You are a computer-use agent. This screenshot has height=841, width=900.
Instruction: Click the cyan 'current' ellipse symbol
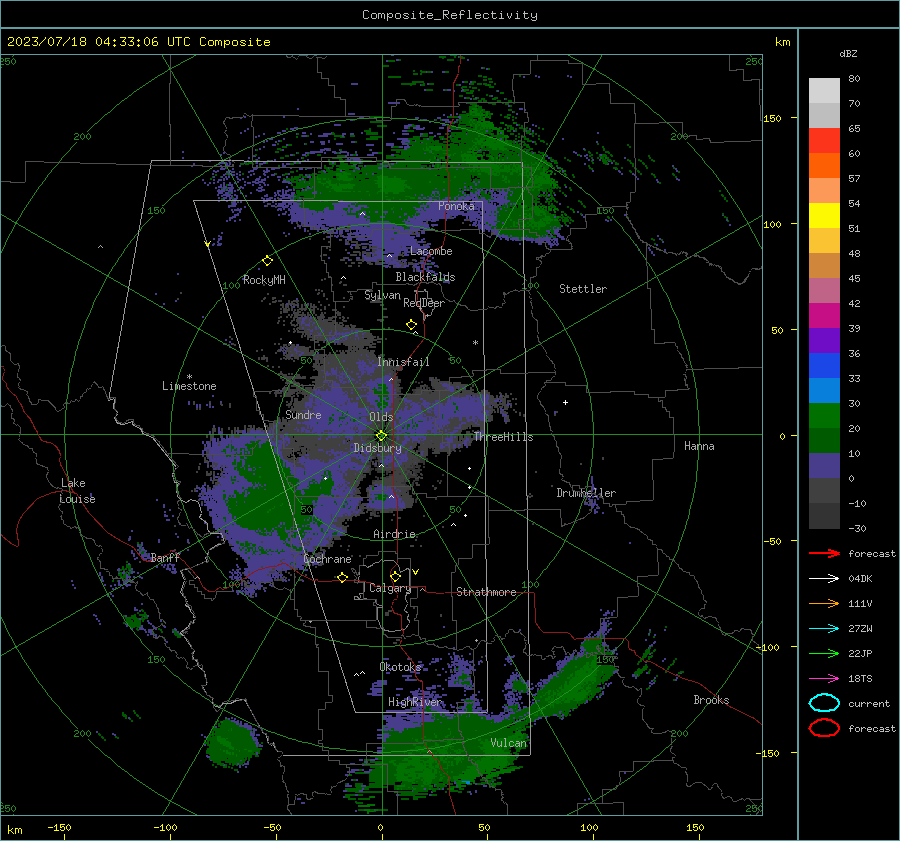click(824, 703)
